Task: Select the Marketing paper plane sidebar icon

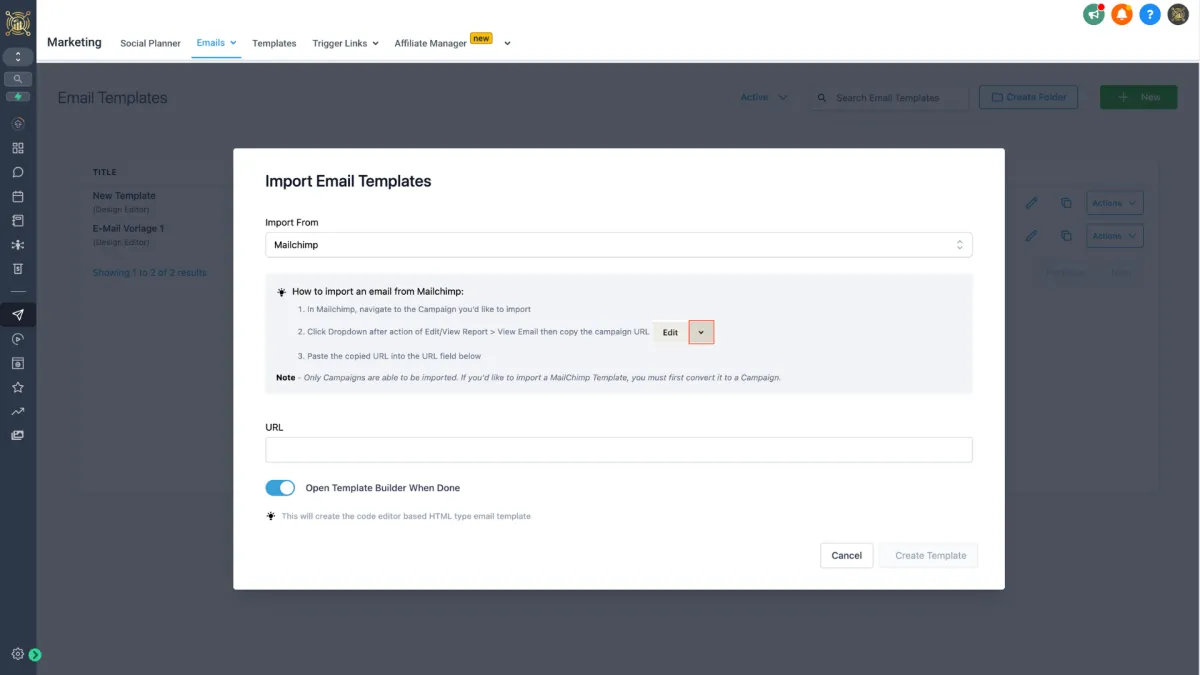Action: tap(18, 315)
